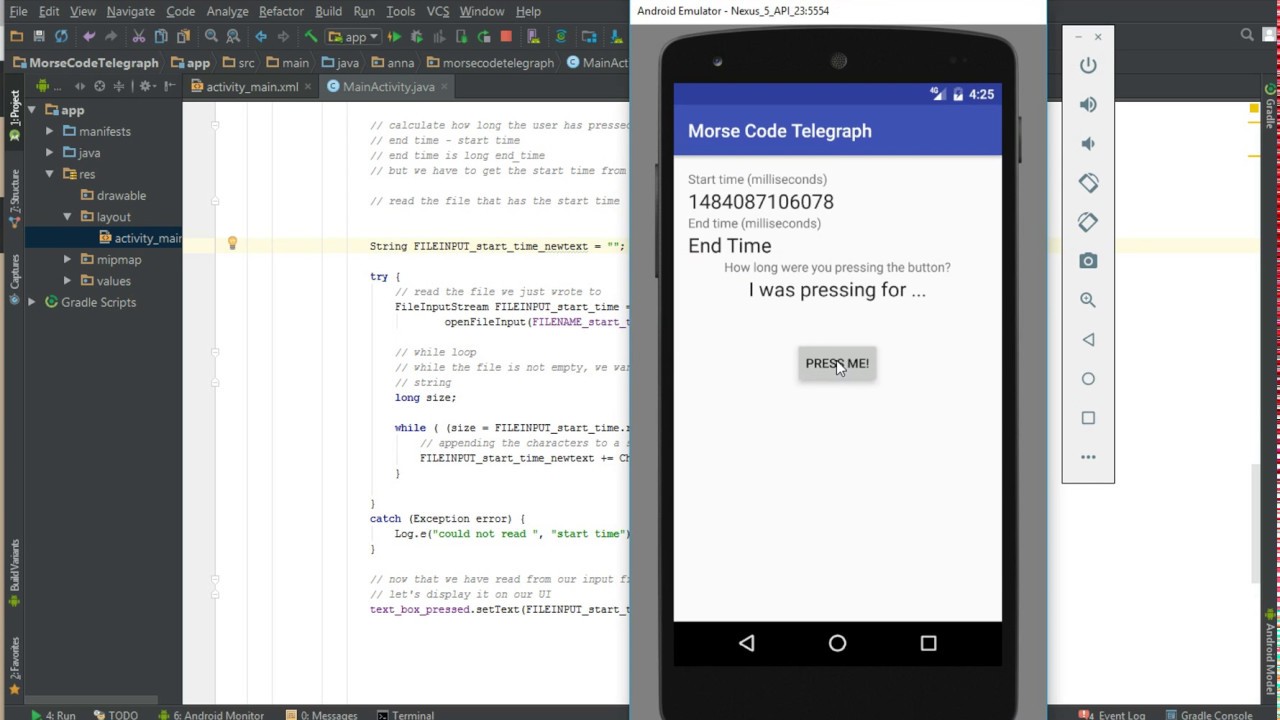Click the Copy icon in toolbar
1280x720 pixels.
[161, 36]
